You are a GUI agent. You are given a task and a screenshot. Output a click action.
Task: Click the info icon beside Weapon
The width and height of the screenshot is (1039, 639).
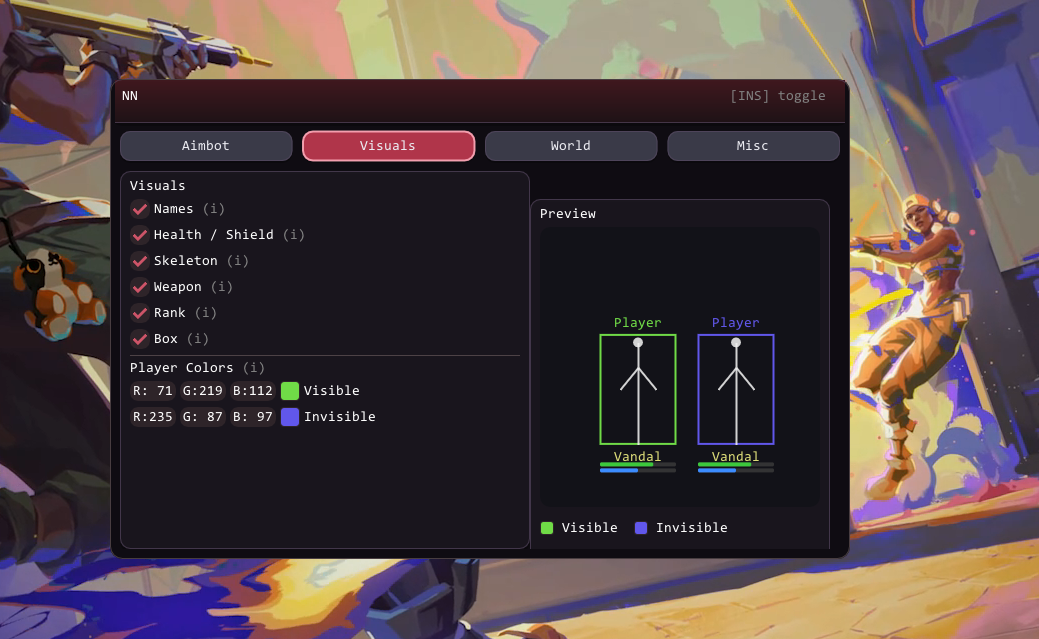221,287
